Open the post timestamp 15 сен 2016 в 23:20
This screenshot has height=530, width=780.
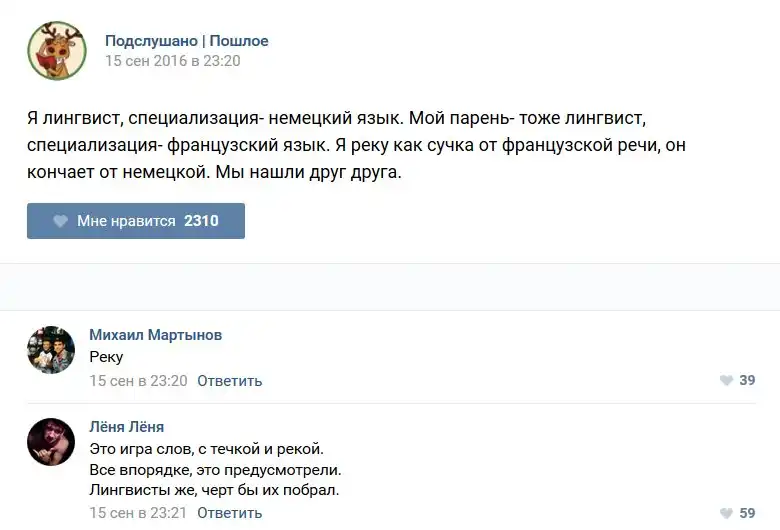[x=173, y=61]
